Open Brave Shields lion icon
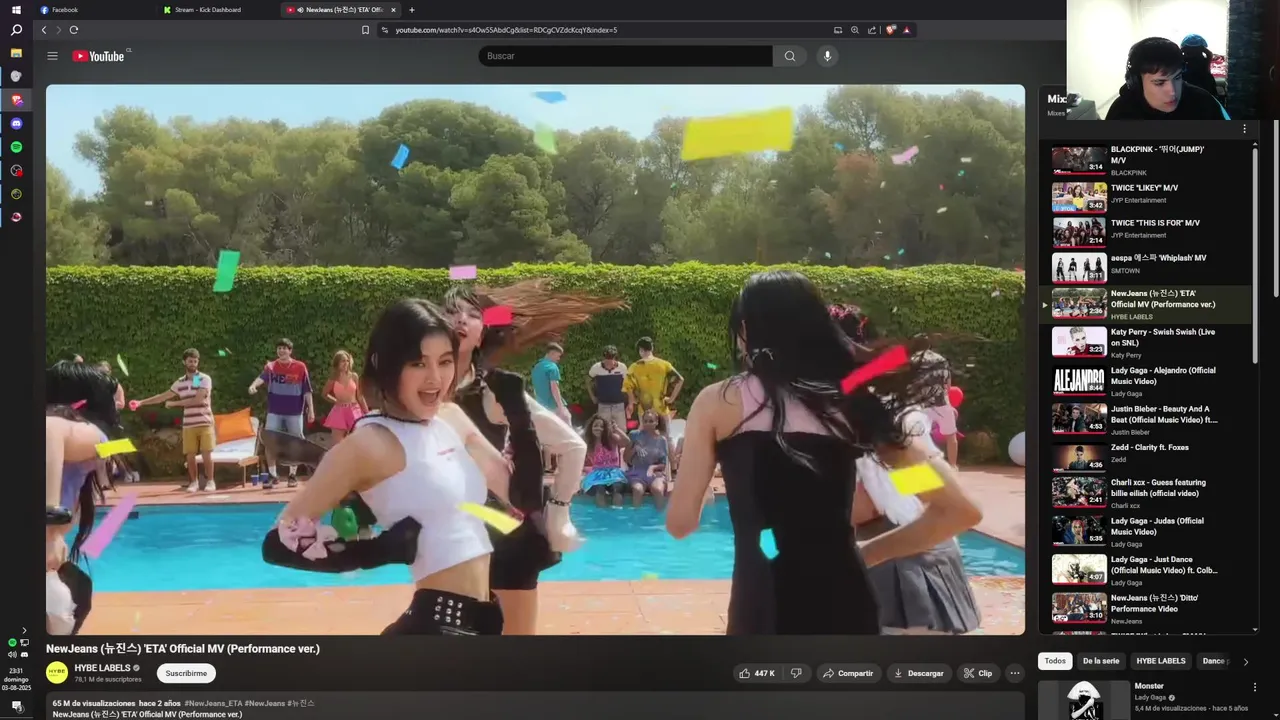1280x720 pixels. pos(891,30)
